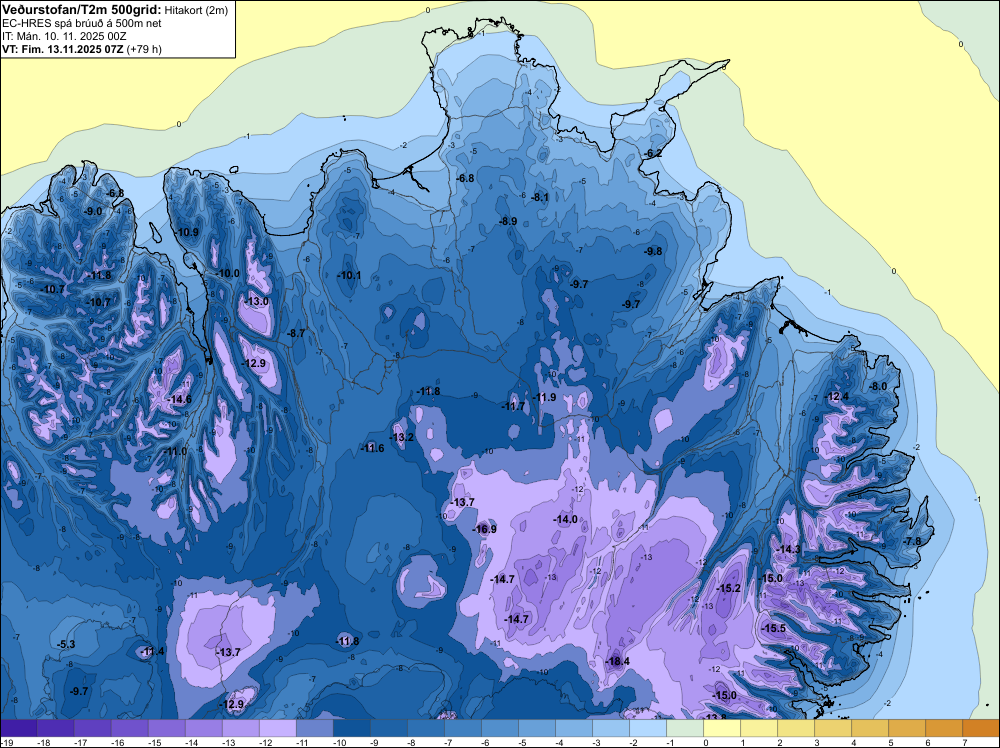Select the -11.9 temperature value
The width and height of the screenshot is (1000, 748).
(544, 397)
